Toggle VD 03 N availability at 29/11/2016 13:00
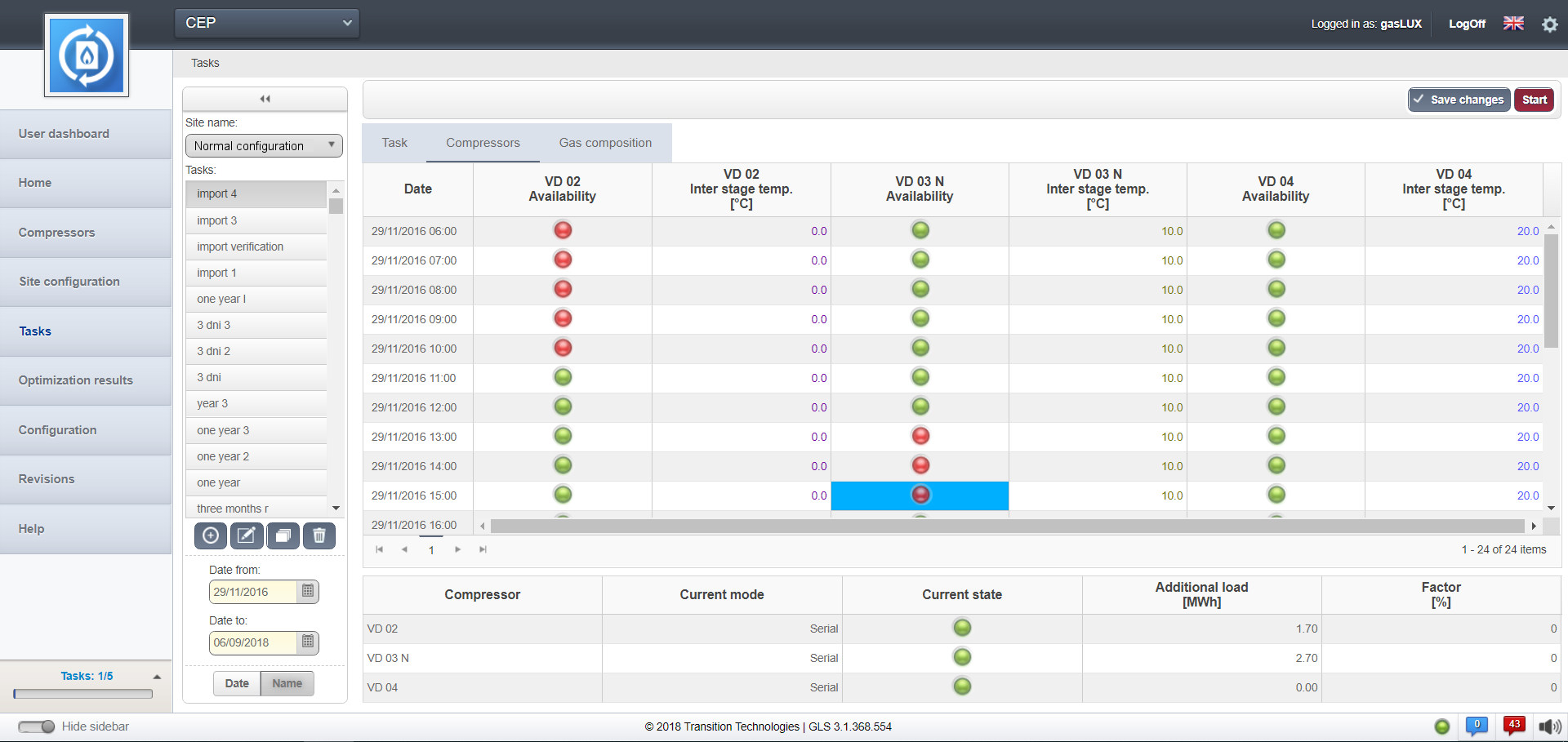The image size is (1568, 742). 920,436
